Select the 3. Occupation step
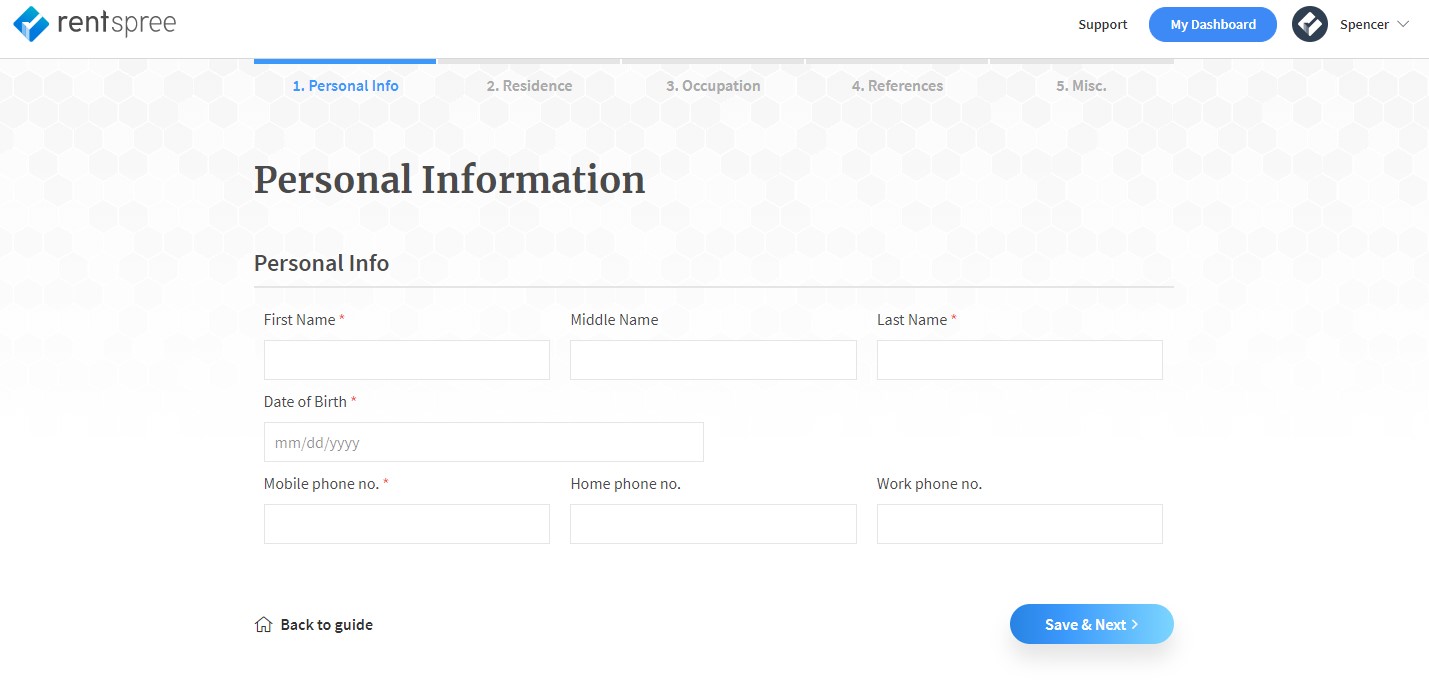Image resolution: width=1429 pixels, height=697 pixels. pos(713,86)
